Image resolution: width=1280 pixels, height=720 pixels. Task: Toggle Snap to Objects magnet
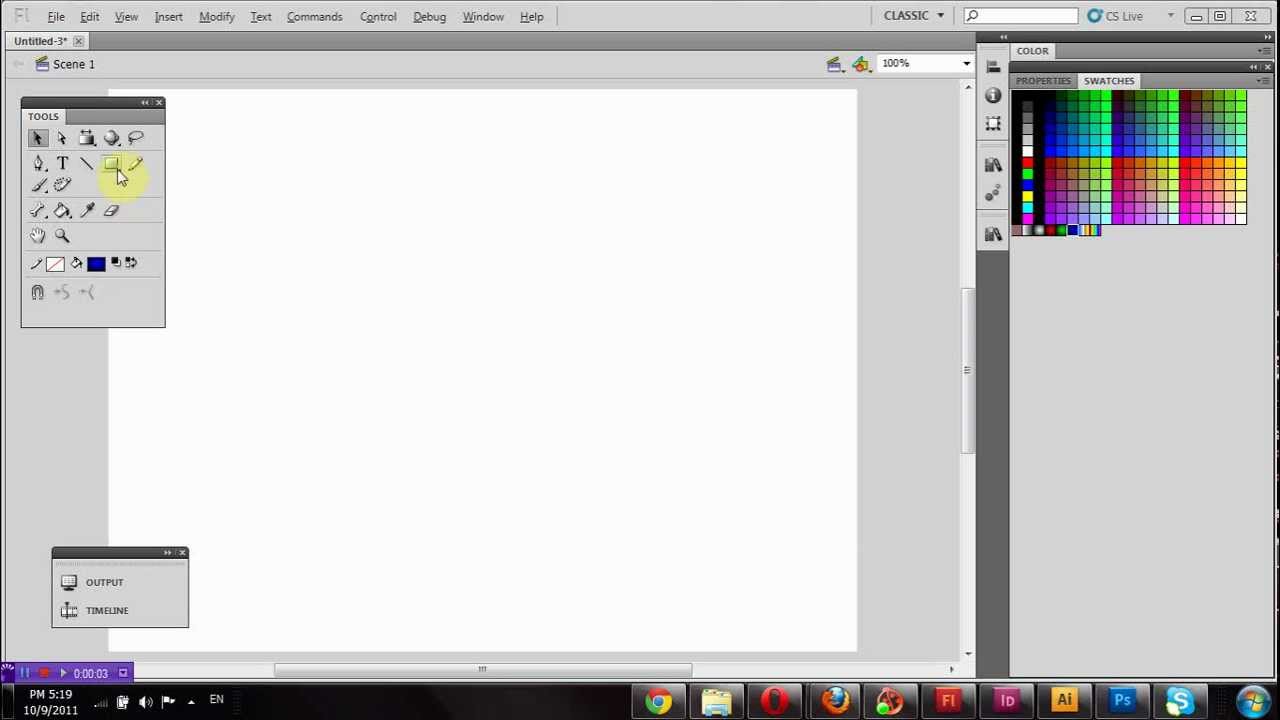pyautogui.click(x=38, y=292)
